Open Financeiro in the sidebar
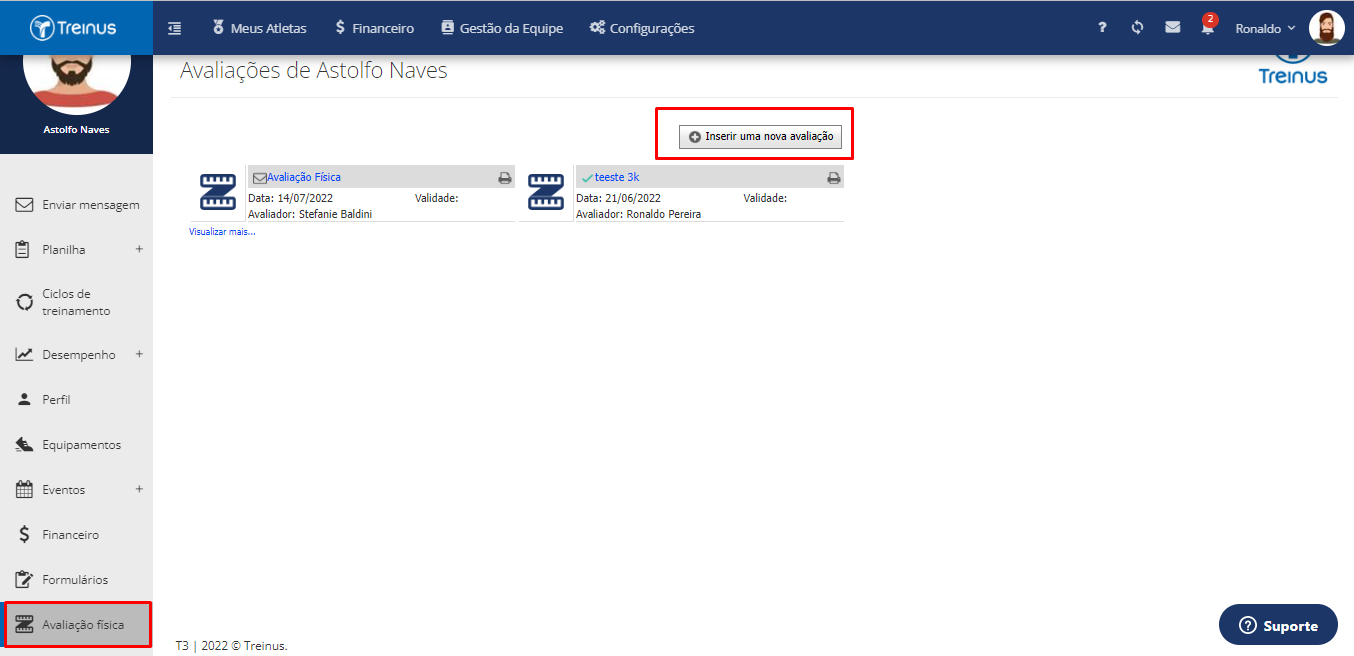This screenshot has width=1354, height=656. click(x=76, y=535)
